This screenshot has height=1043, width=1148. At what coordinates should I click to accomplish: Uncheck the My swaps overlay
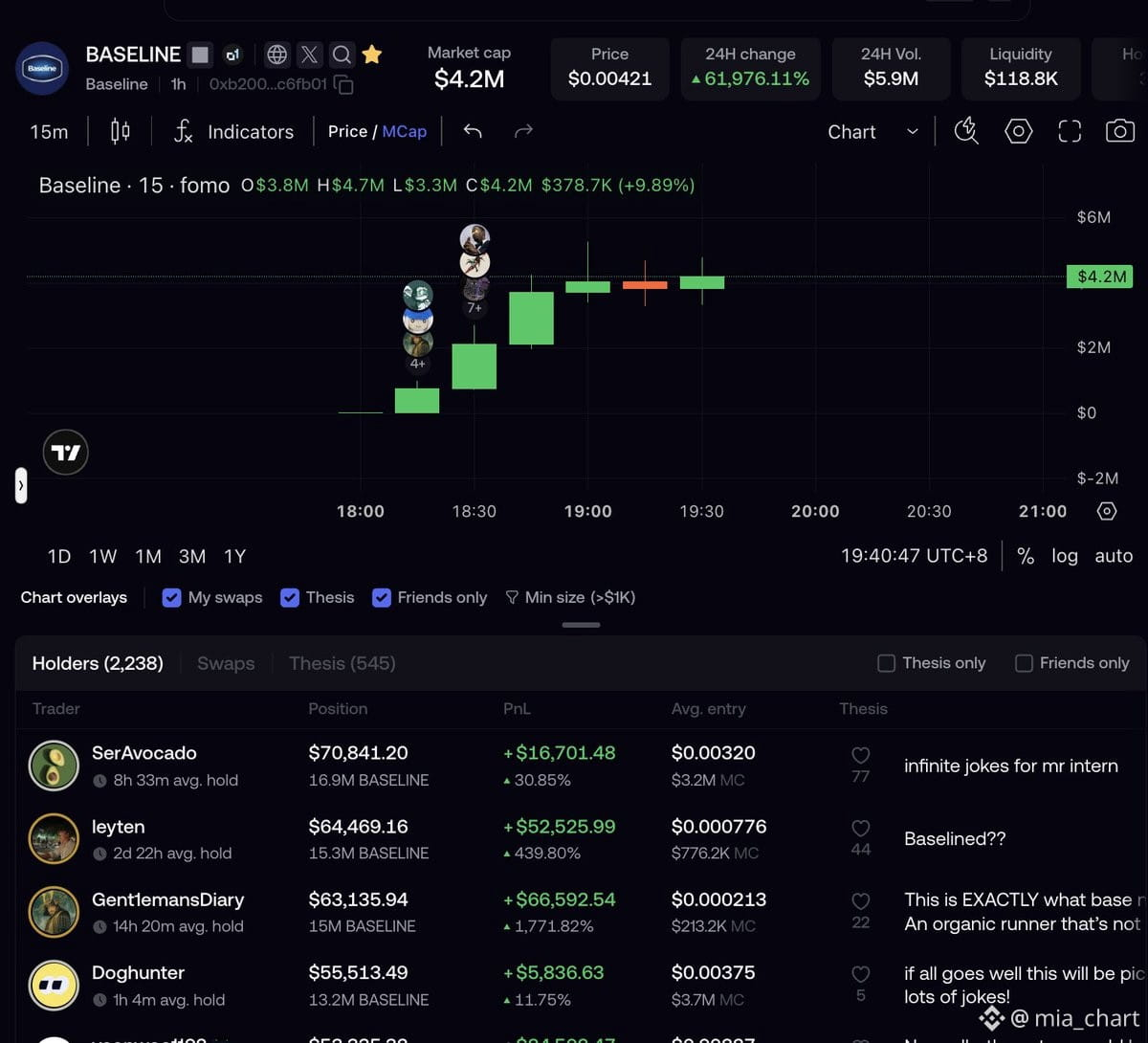(172, 598)
